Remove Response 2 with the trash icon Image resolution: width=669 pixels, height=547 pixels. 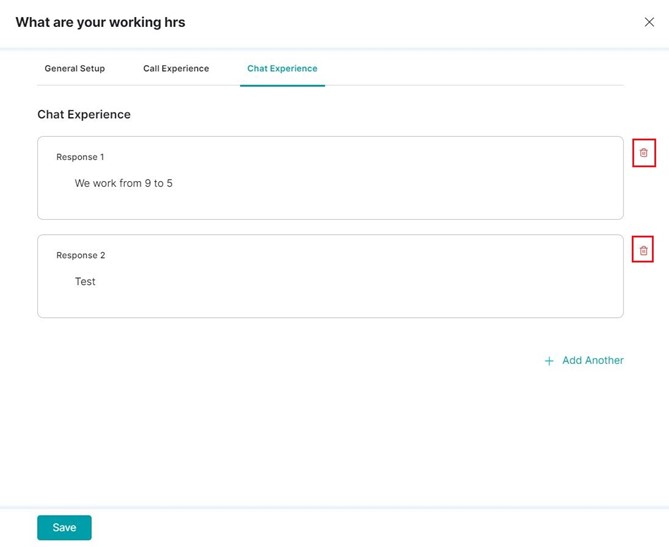point(643,250)
